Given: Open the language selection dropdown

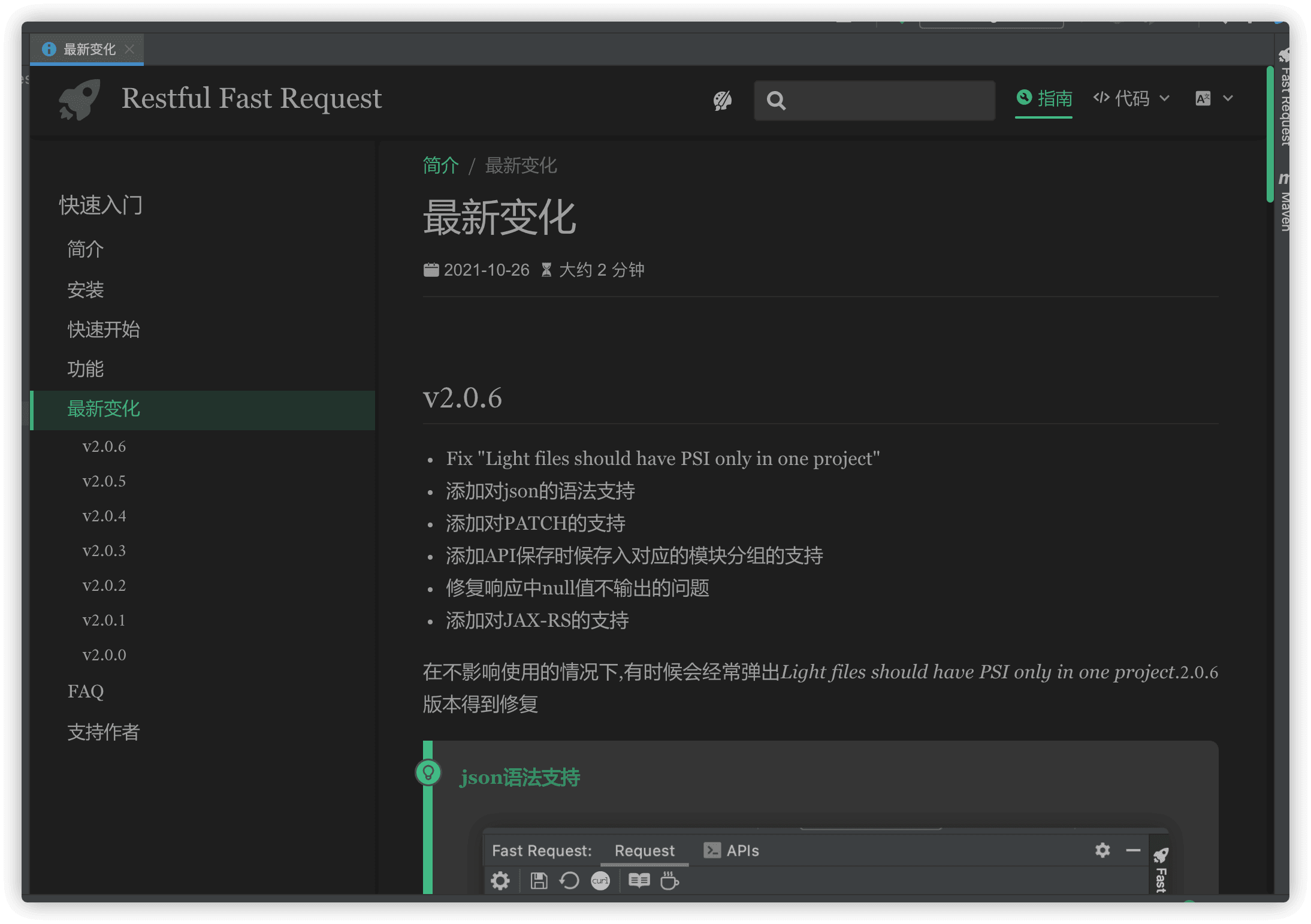Looking at the screenshot, I should click(x=1213, y=98).
